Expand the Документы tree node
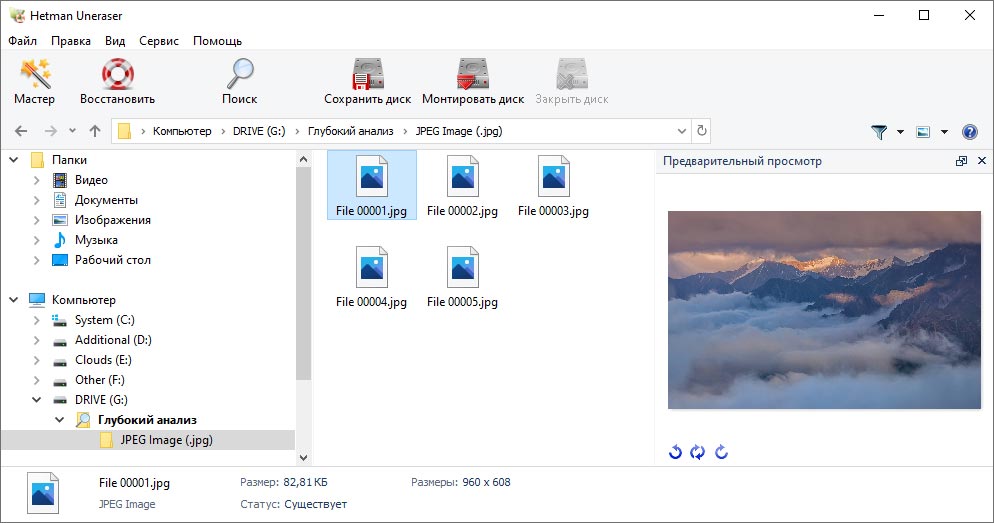This screenshot has height=523, width=994. pos(37,200)
